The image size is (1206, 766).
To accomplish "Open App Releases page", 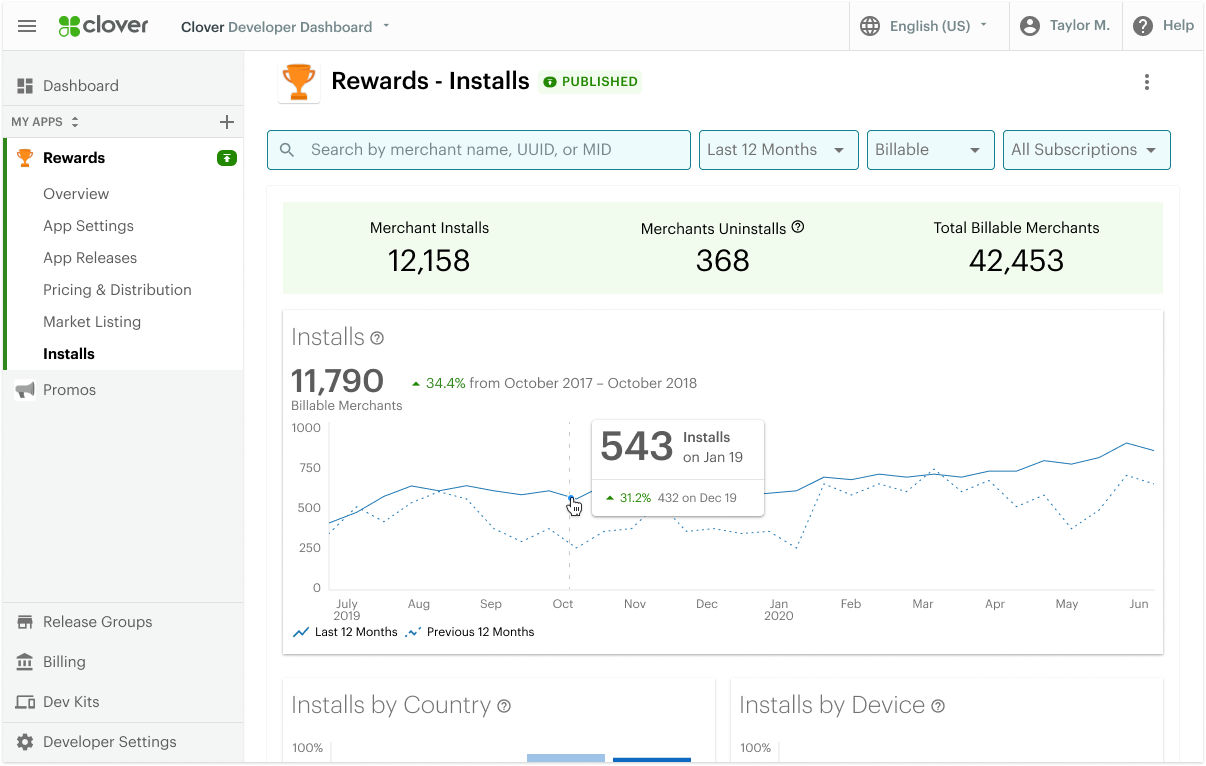I will point(90,258).
